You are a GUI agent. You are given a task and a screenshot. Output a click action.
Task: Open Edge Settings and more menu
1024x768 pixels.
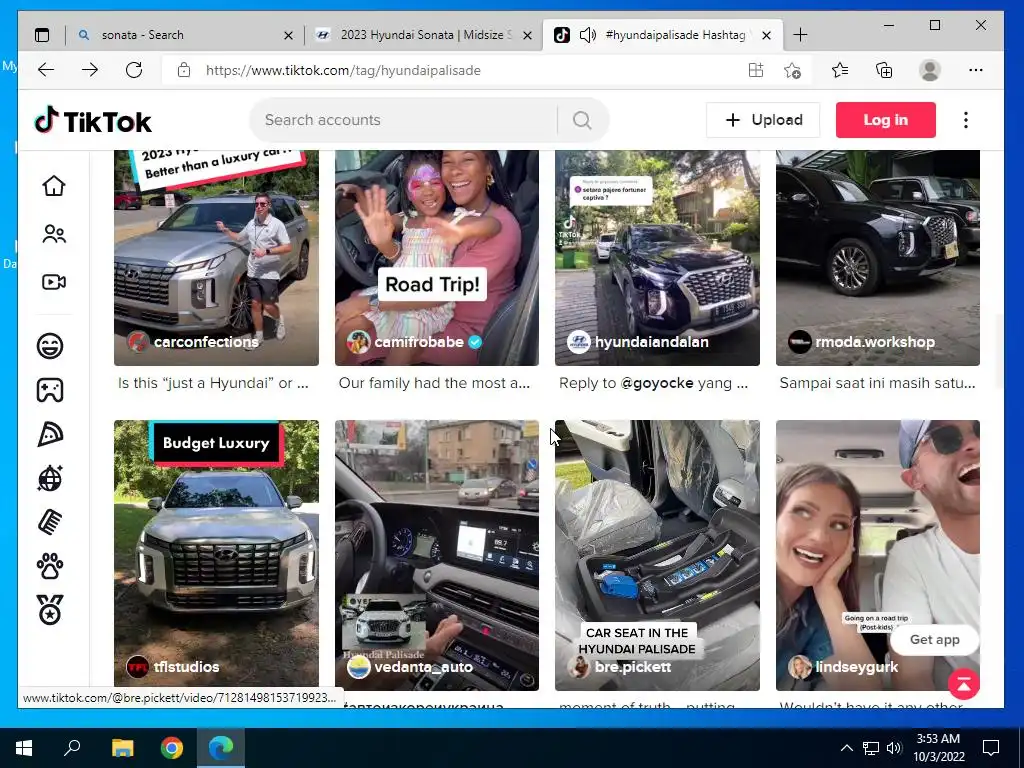976,70
